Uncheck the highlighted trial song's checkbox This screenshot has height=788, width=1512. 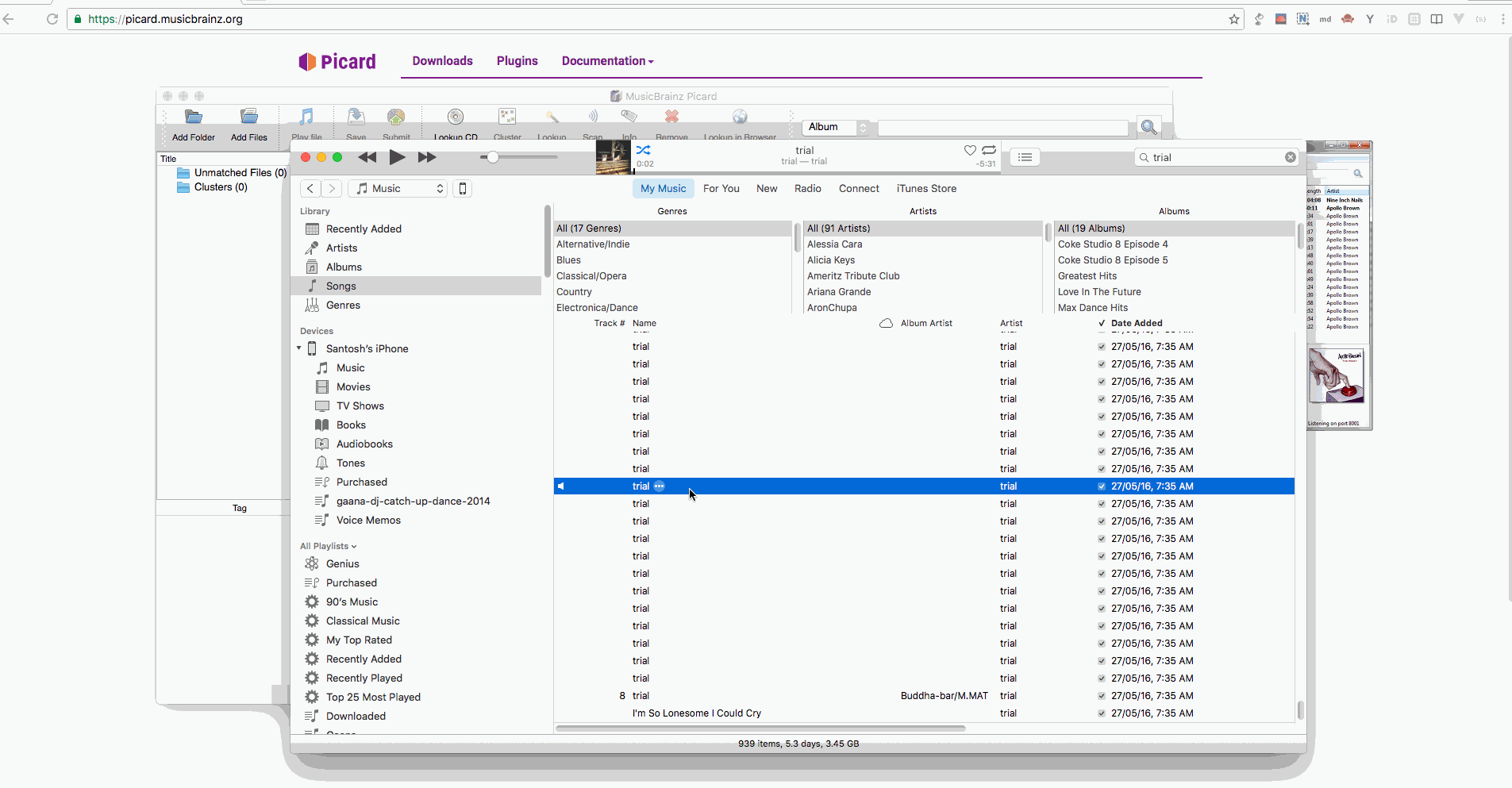1102,486
